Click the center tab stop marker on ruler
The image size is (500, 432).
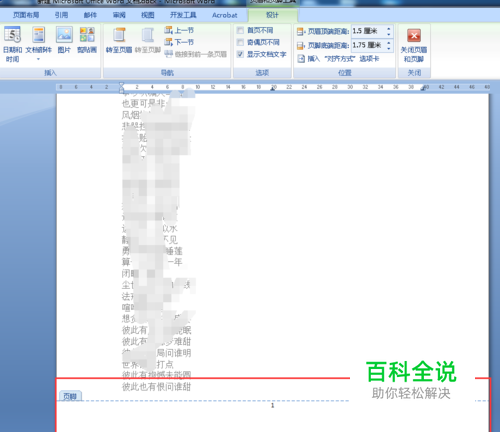pyautogui.click(x=273, y=88)
